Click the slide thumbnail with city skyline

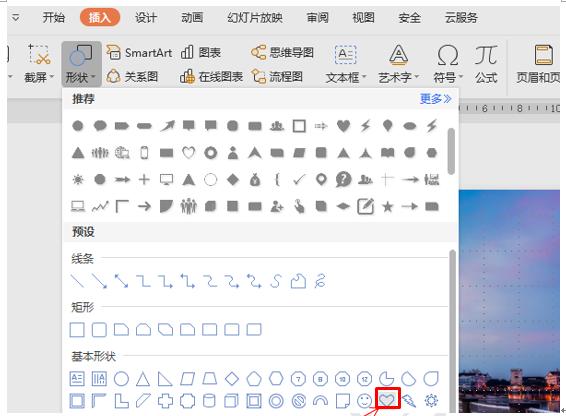pos(509,301)
